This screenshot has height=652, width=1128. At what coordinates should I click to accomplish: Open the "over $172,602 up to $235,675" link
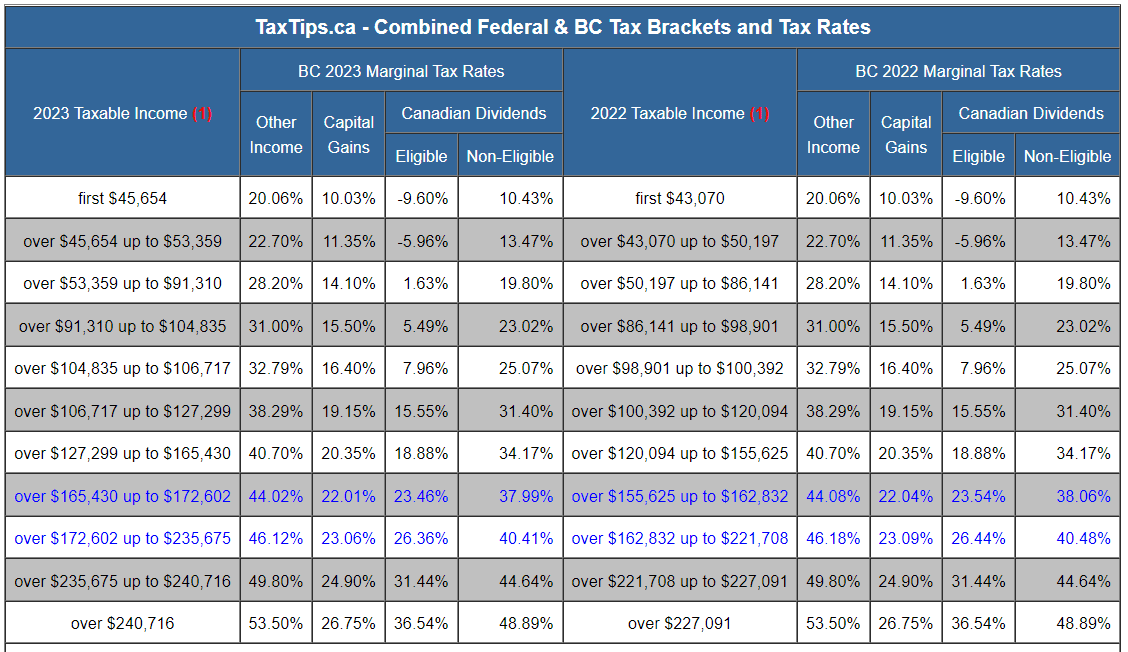tap(122, 538)
